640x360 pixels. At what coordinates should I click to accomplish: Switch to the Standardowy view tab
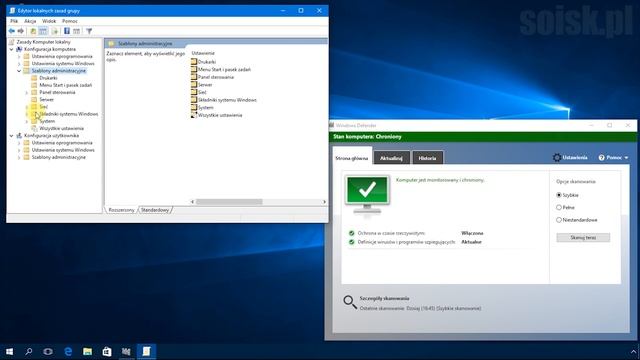click(155, 210)
